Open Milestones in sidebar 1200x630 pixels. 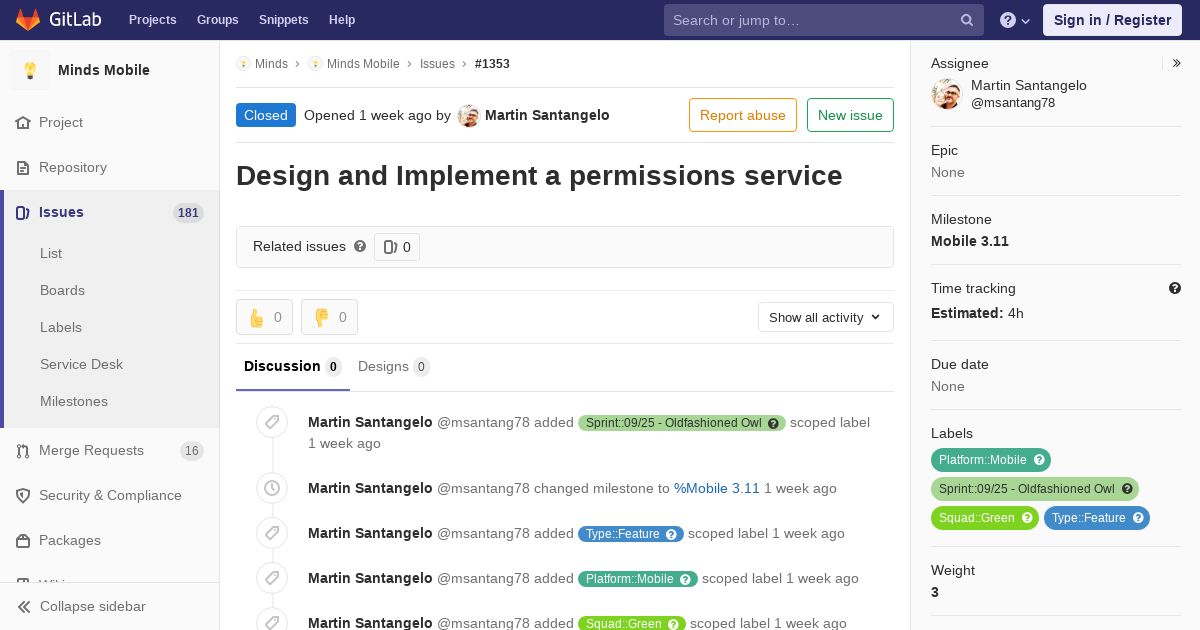[74, 401]
